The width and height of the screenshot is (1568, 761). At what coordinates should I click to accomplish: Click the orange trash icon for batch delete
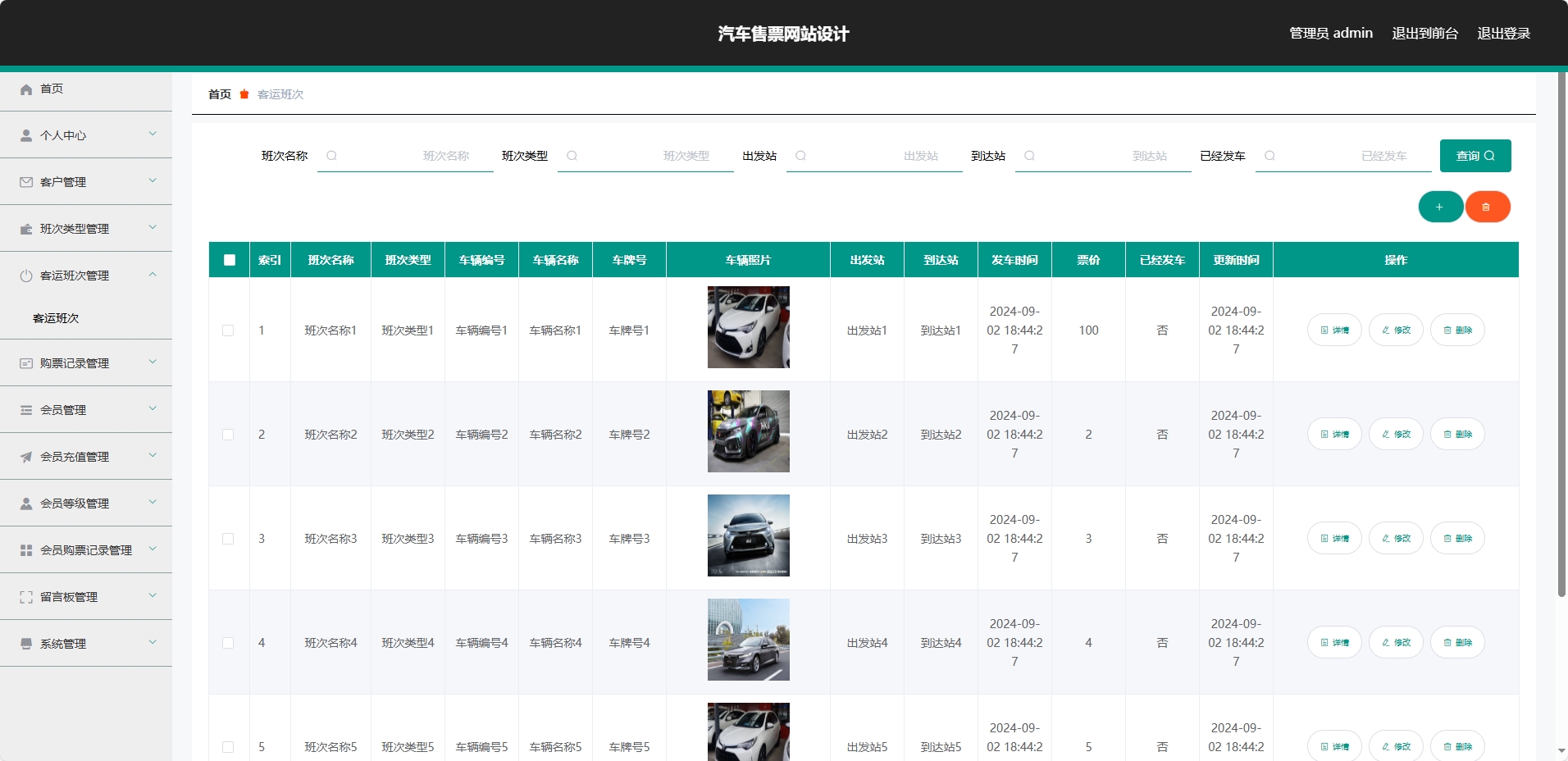1487,207
